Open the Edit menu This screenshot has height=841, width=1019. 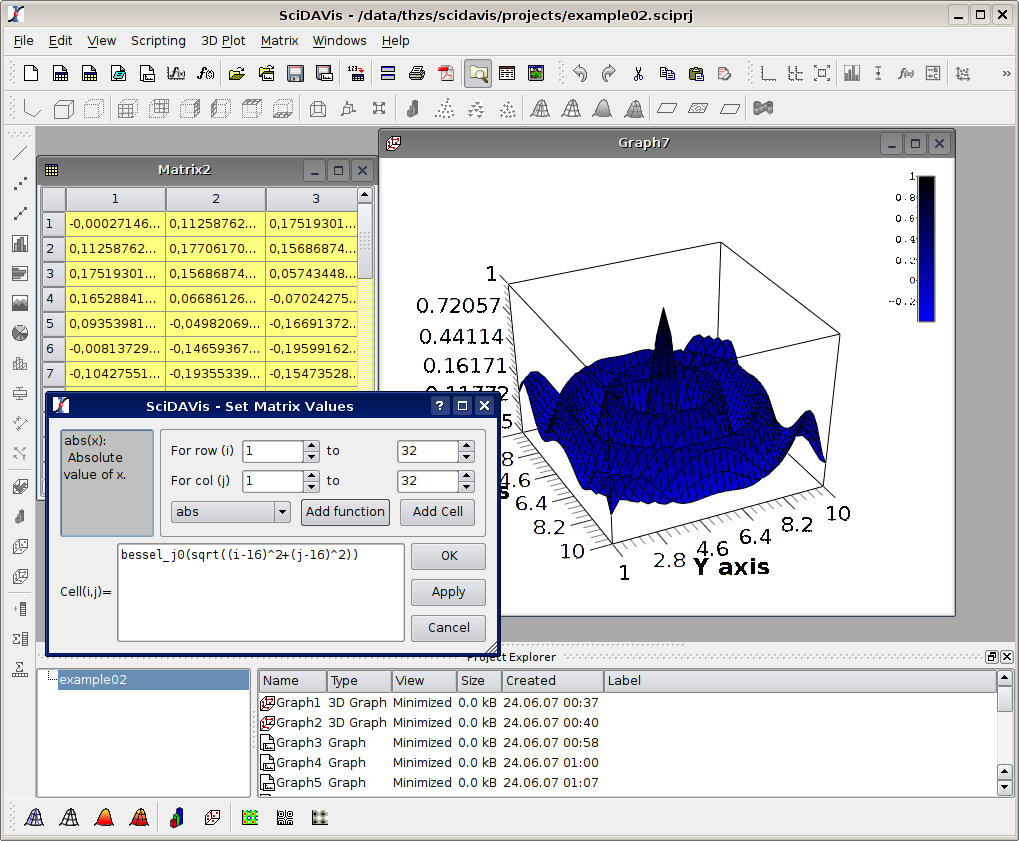60,40
